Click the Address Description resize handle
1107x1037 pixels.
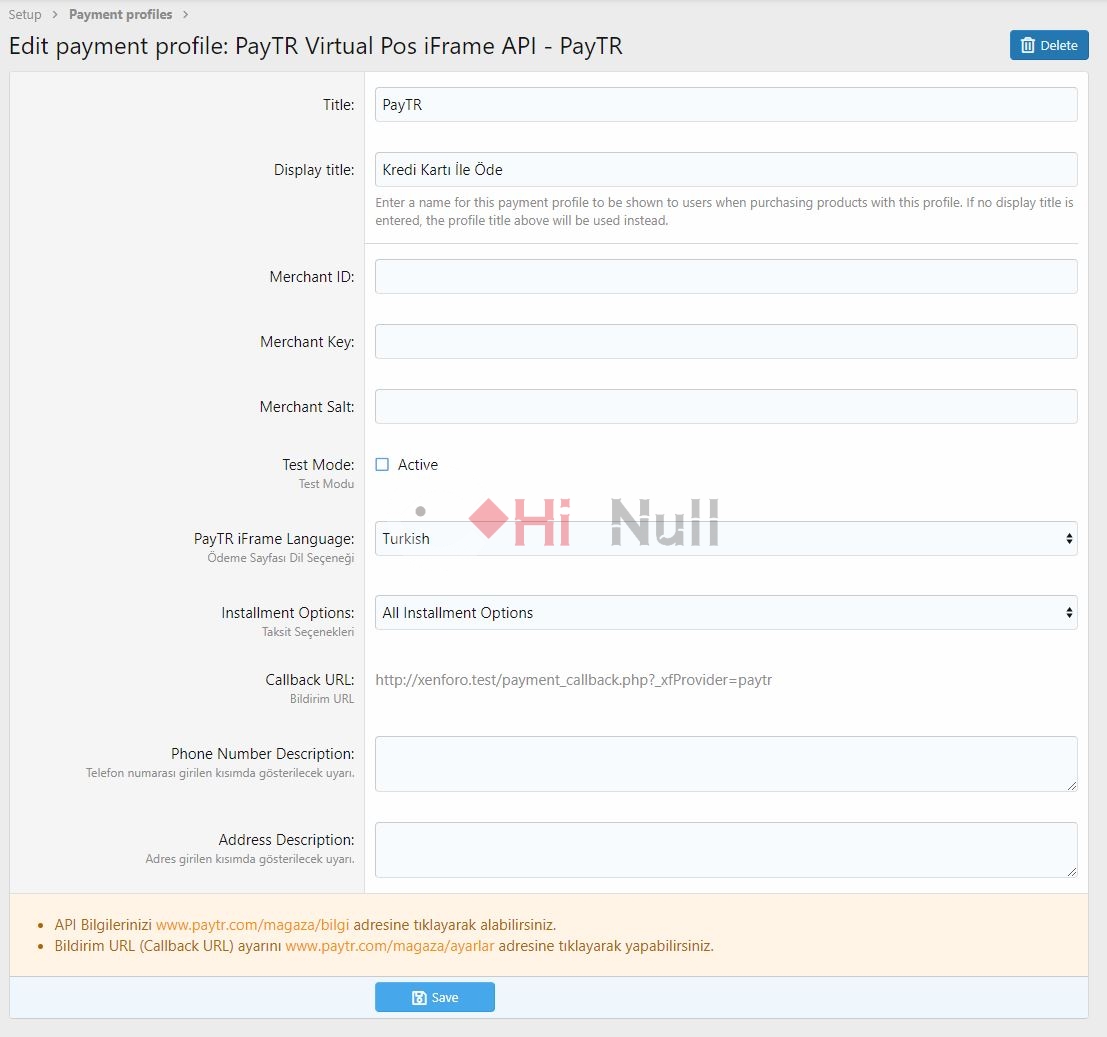pos(1072,872)
